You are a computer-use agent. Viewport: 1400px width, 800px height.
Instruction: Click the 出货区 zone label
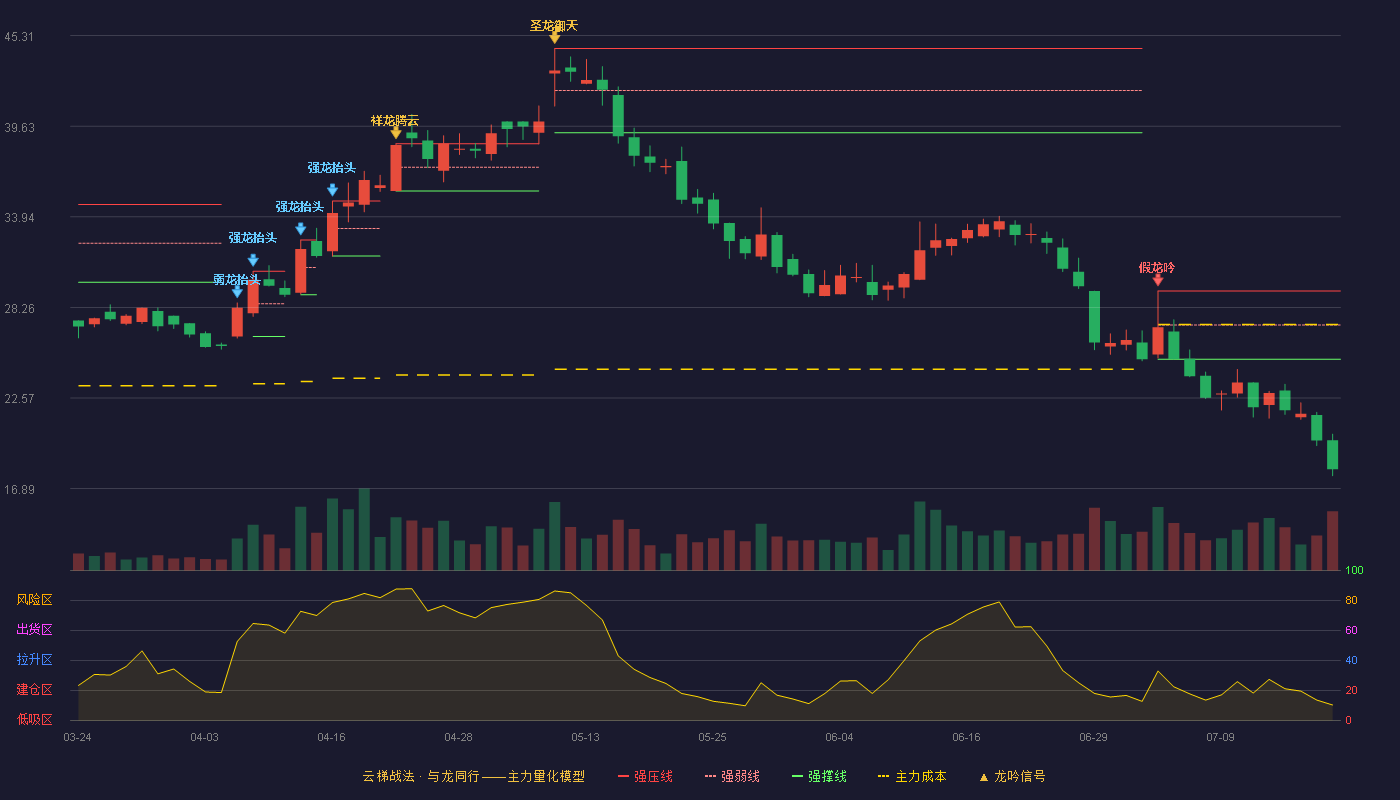(x=34, y=630)
